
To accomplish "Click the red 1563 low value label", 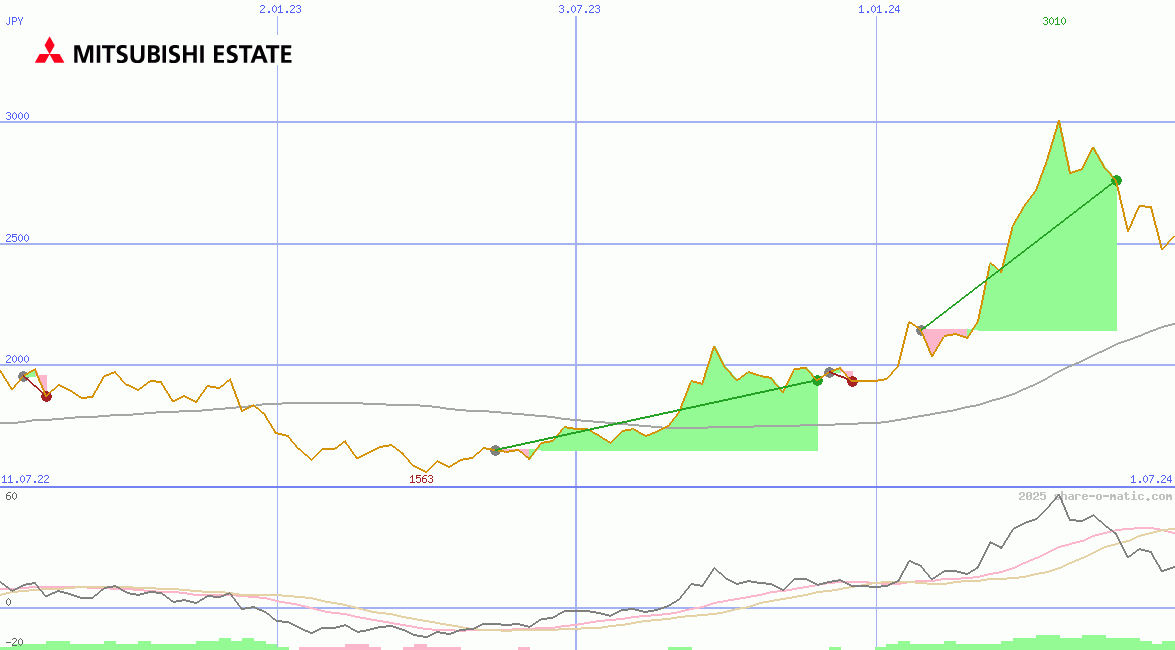I will [421, 479].
